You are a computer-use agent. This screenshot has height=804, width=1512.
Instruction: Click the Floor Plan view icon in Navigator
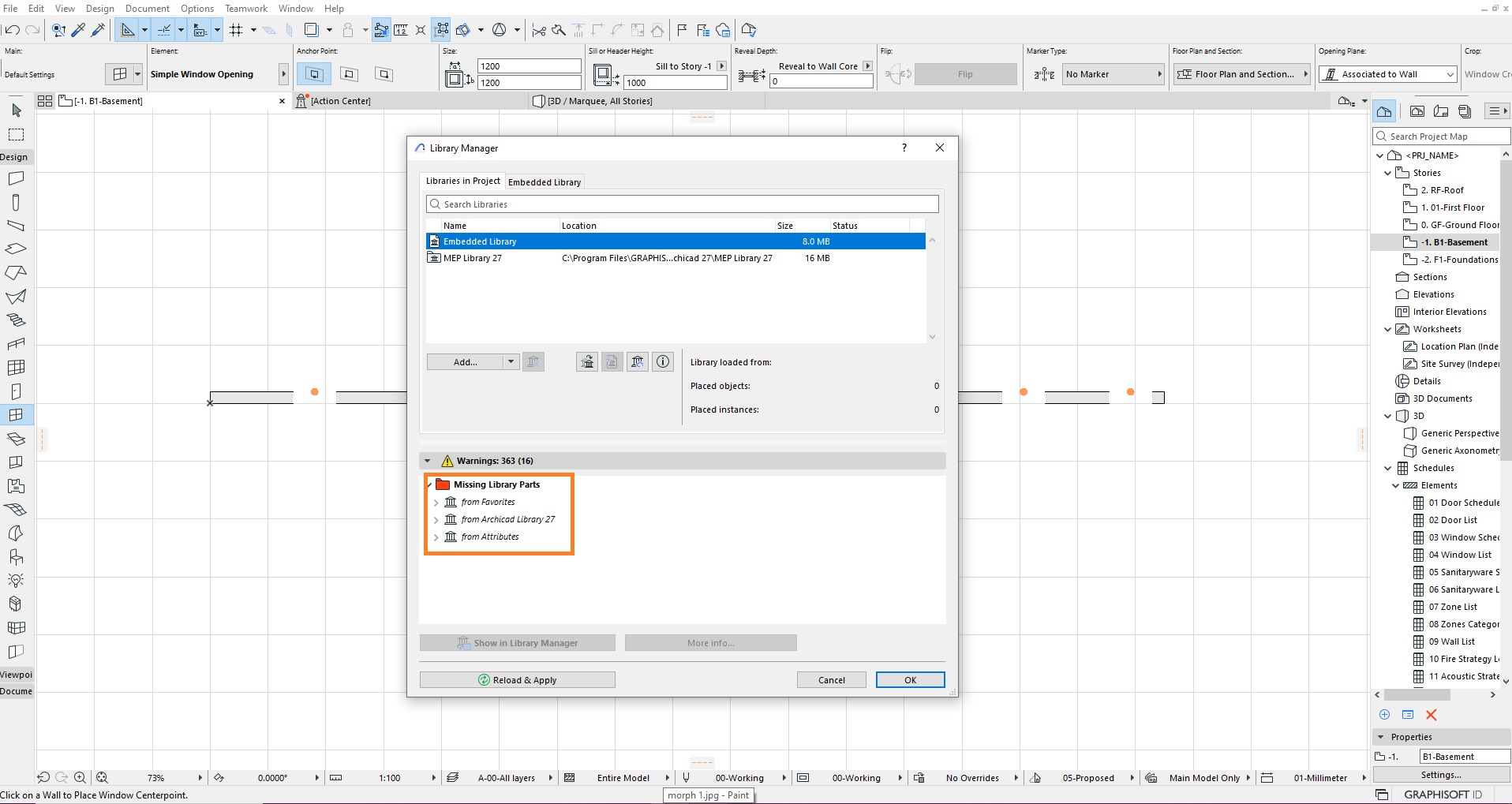coord(1417,111)
